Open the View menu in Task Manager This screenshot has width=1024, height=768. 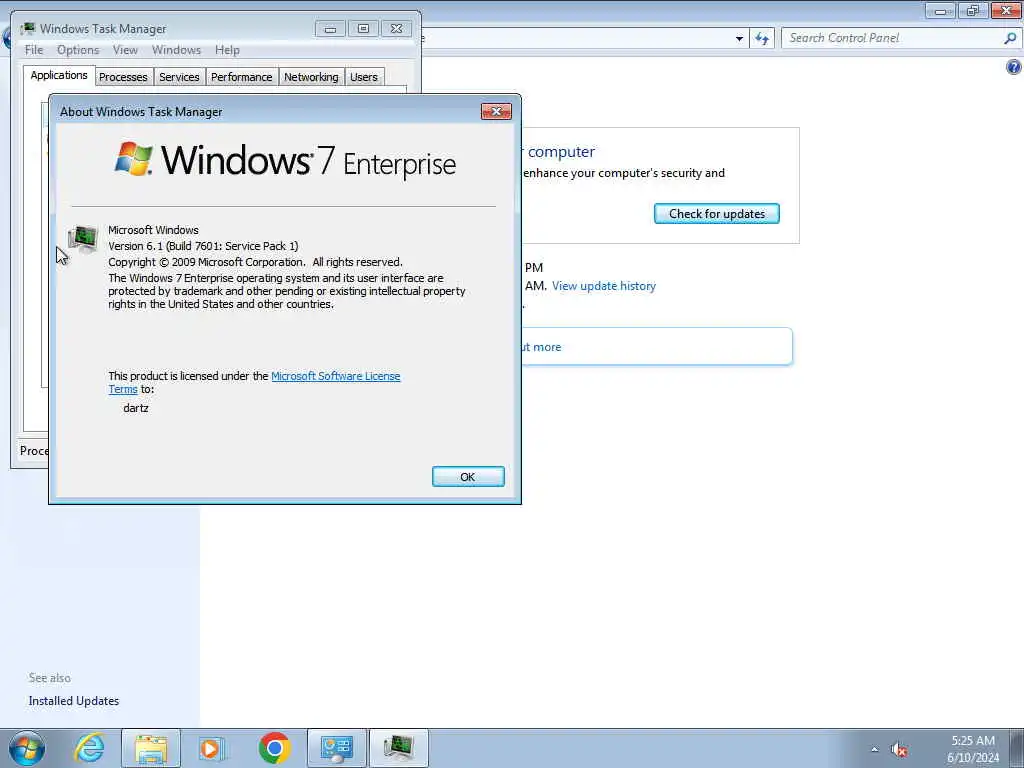[x=125, y=50]
